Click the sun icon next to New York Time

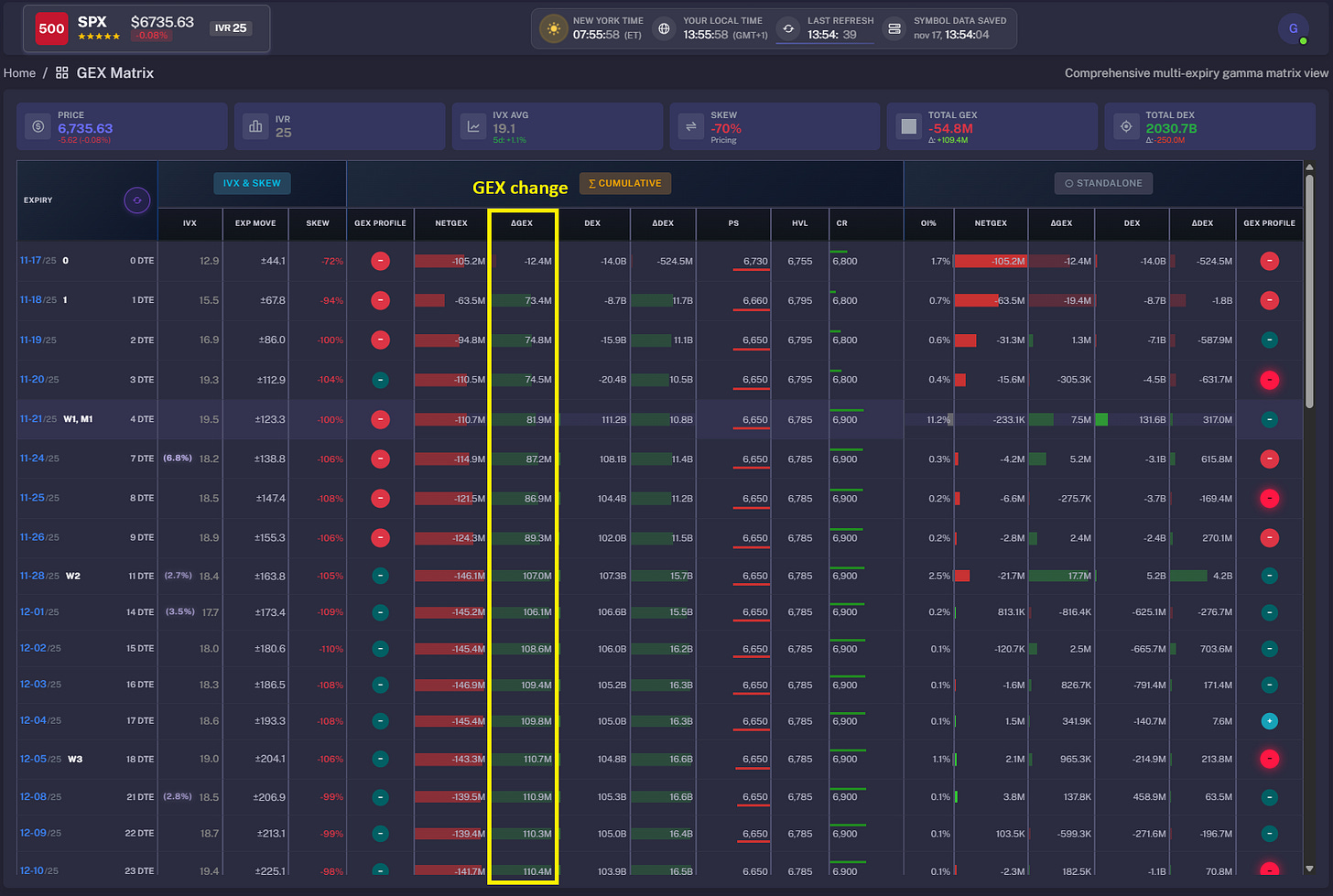pos(553,28)
